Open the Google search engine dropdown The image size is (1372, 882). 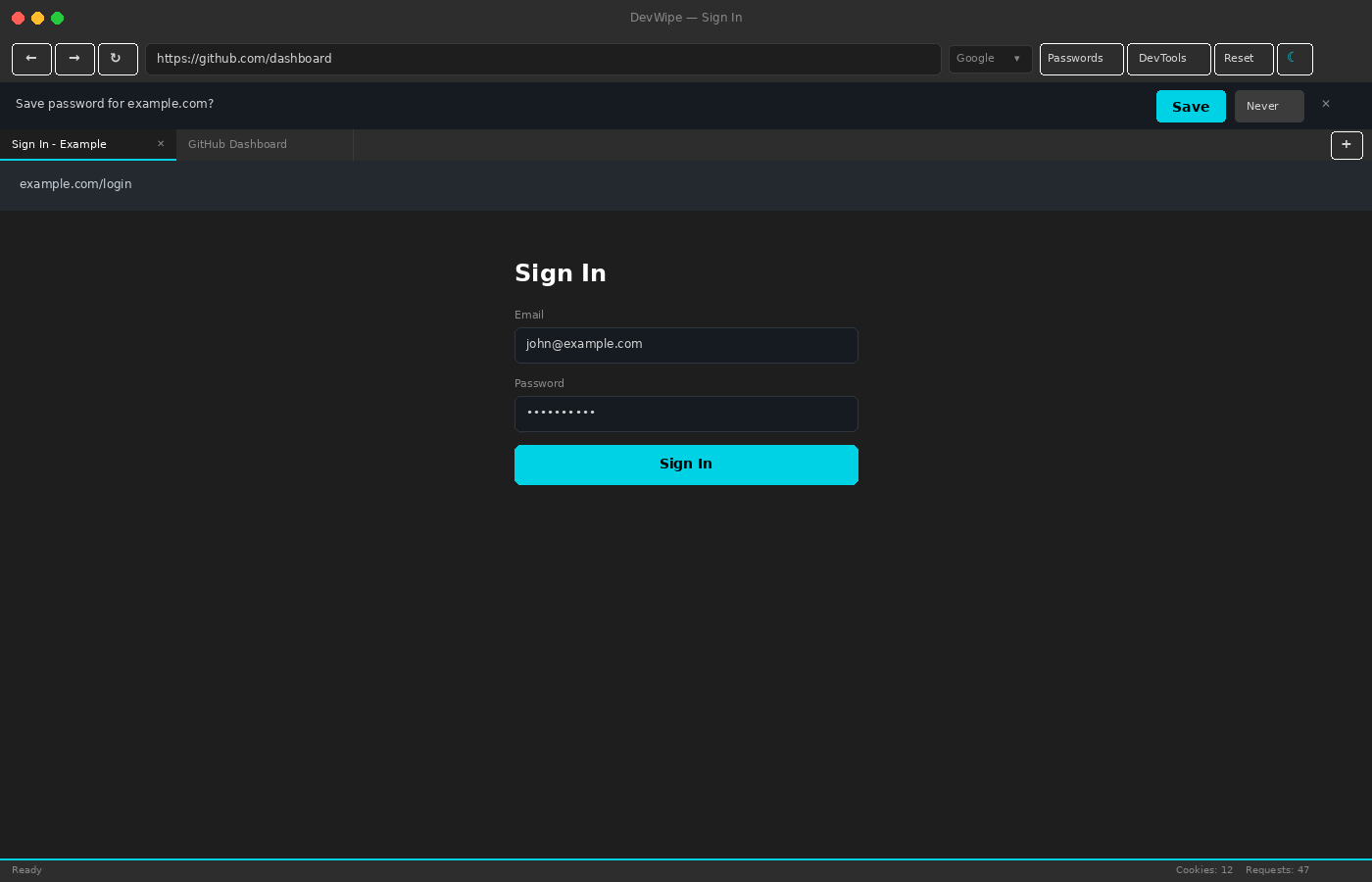990,59
